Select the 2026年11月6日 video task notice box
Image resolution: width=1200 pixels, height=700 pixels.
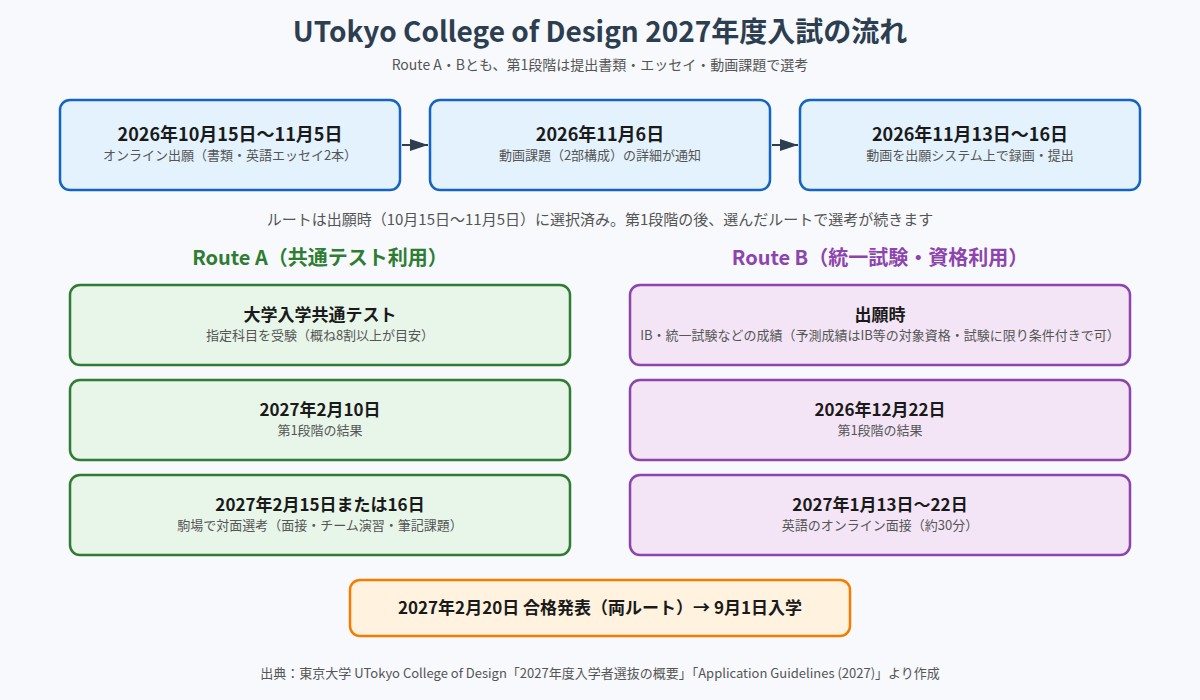click(600, 145)
